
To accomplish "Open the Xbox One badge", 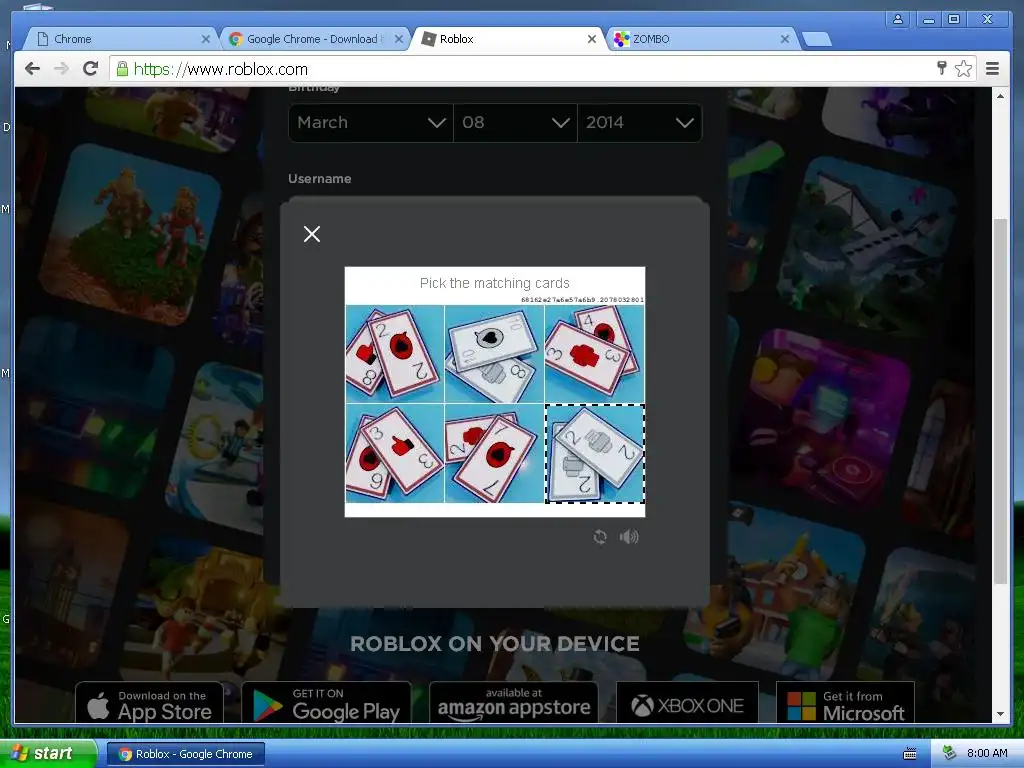I will tap(687, 703).
